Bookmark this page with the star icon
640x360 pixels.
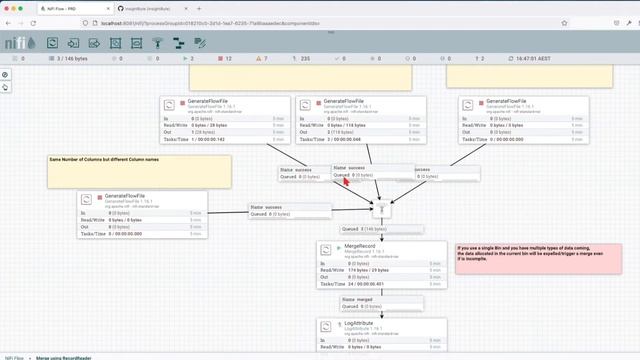point(564,23)
